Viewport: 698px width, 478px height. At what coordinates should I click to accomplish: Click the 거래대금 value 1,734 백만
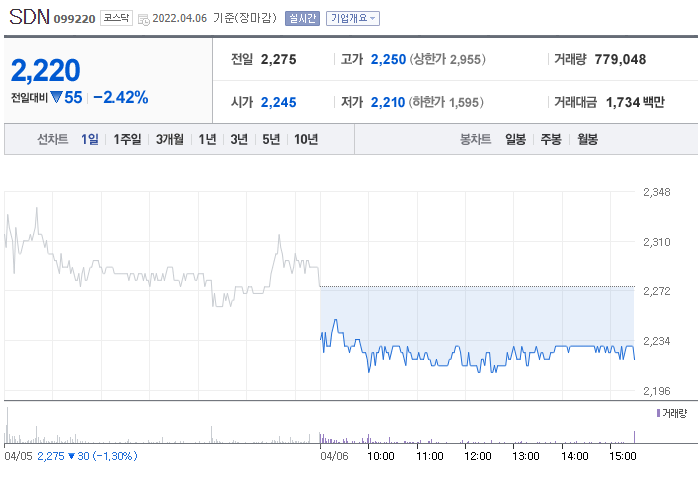635,102
